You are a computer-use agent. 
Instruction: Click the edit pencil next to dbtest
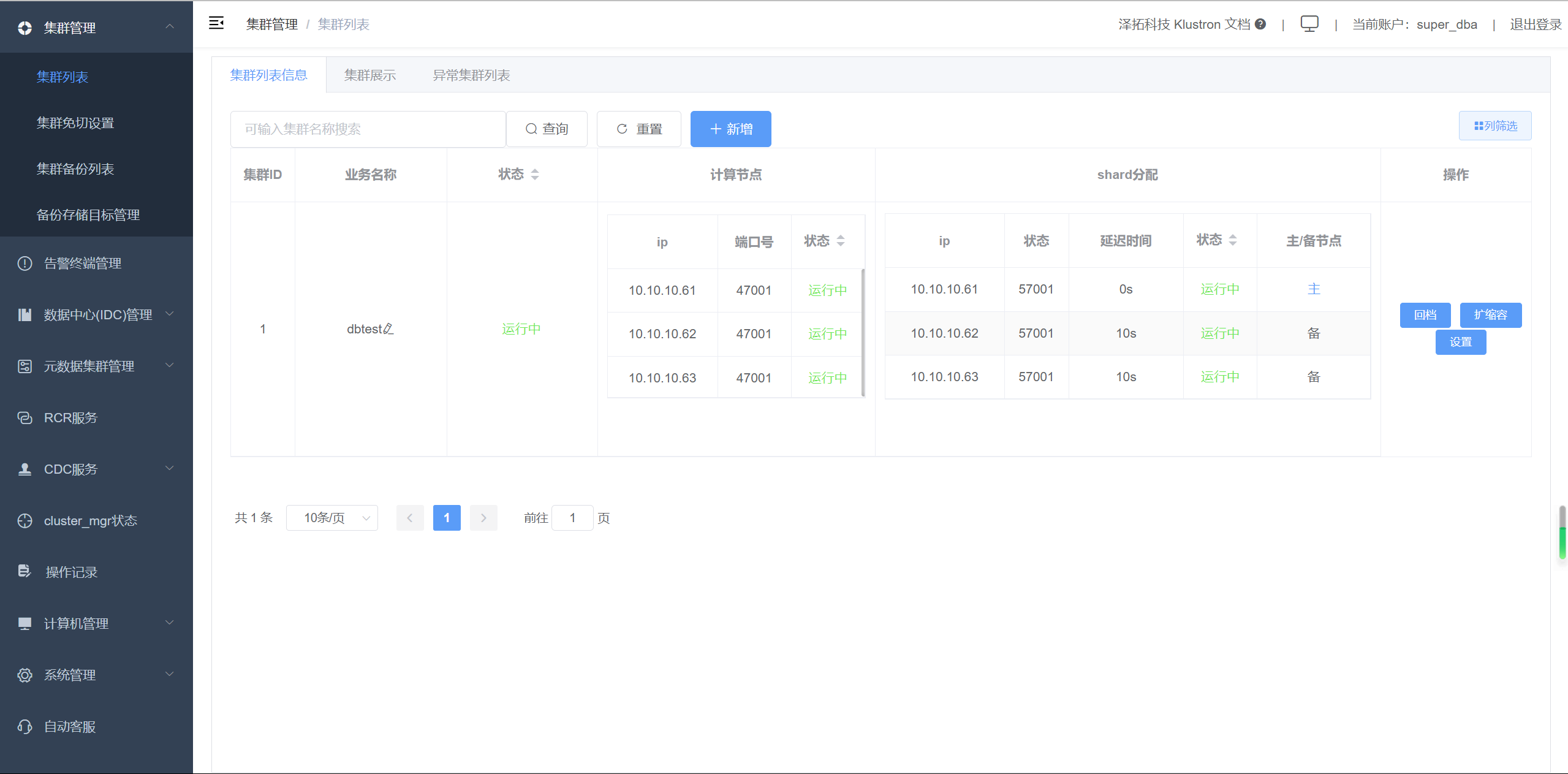pyautogui.click(x=388, y=329)
